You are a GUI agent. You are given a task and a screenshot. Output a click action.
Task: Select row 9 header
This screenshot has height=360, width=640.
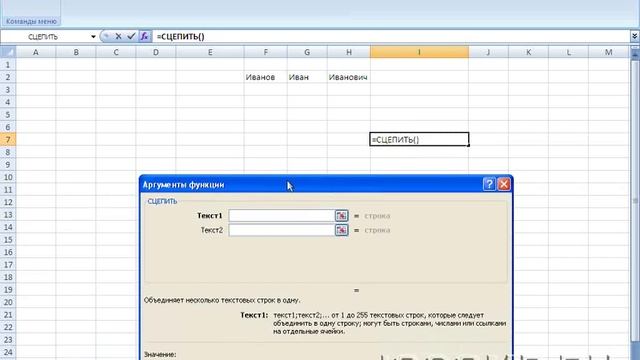8,164
